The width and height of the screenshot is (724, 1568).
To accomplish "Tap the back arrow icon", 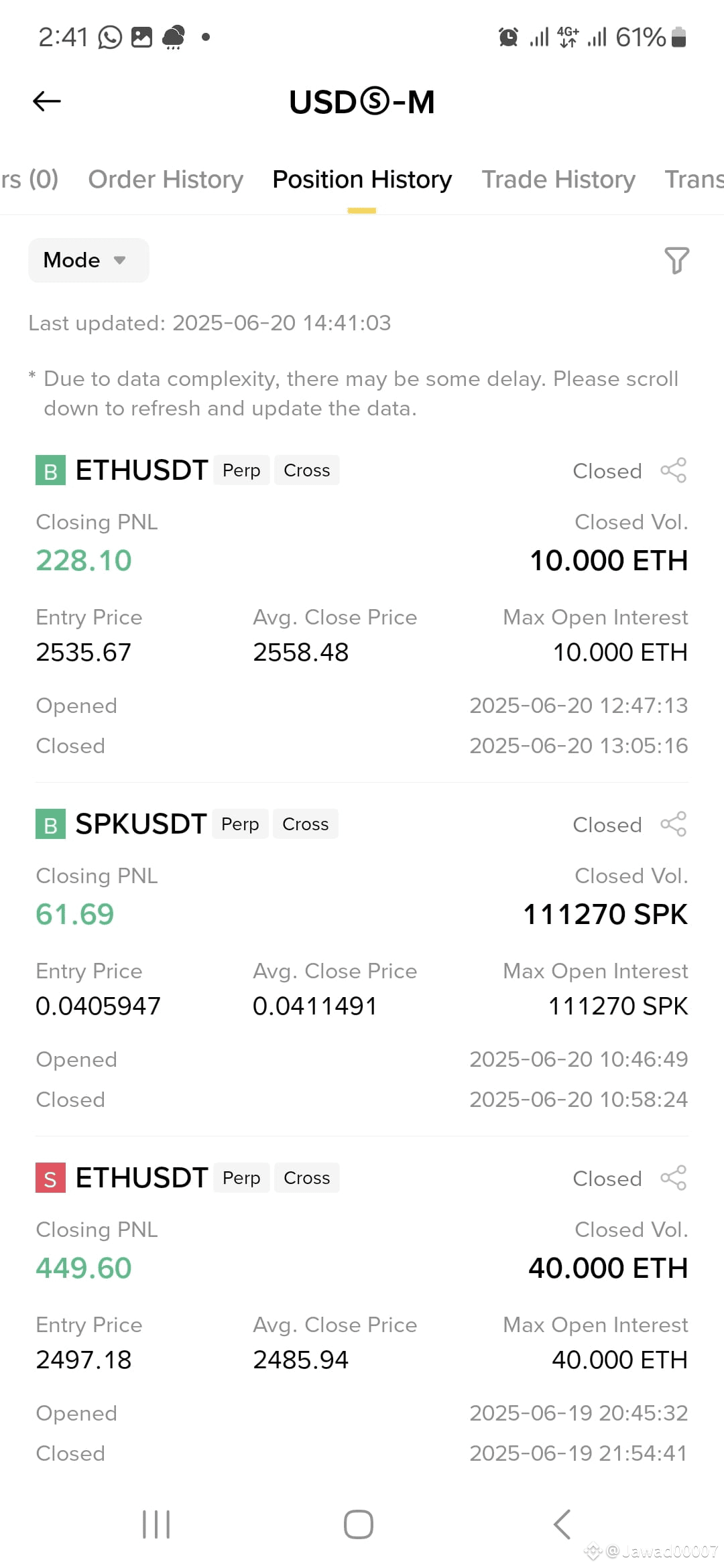I will pos(47,101).
